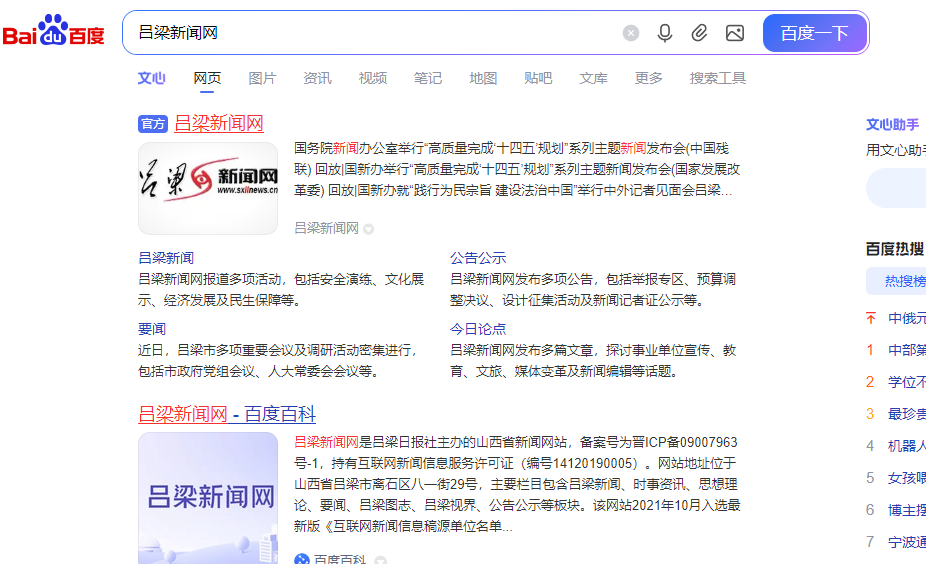Switch to the 文心 tab
This screenshot has height=564, width=926.
pyautogui.click(x=152, y=78)
